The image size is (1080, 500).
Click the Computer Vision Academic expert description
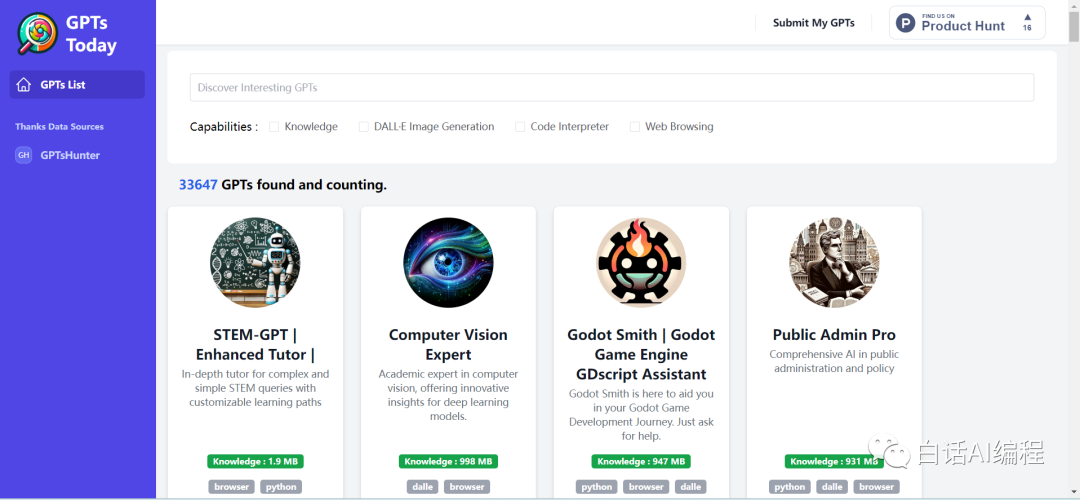tap(448, 395)
